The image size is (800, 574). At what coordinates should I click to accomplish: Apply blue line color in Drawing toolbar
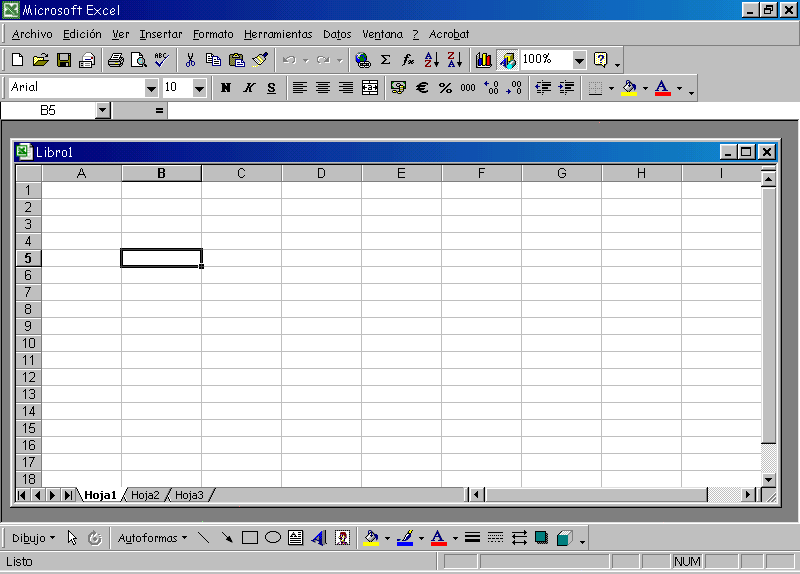coord(405,538)
